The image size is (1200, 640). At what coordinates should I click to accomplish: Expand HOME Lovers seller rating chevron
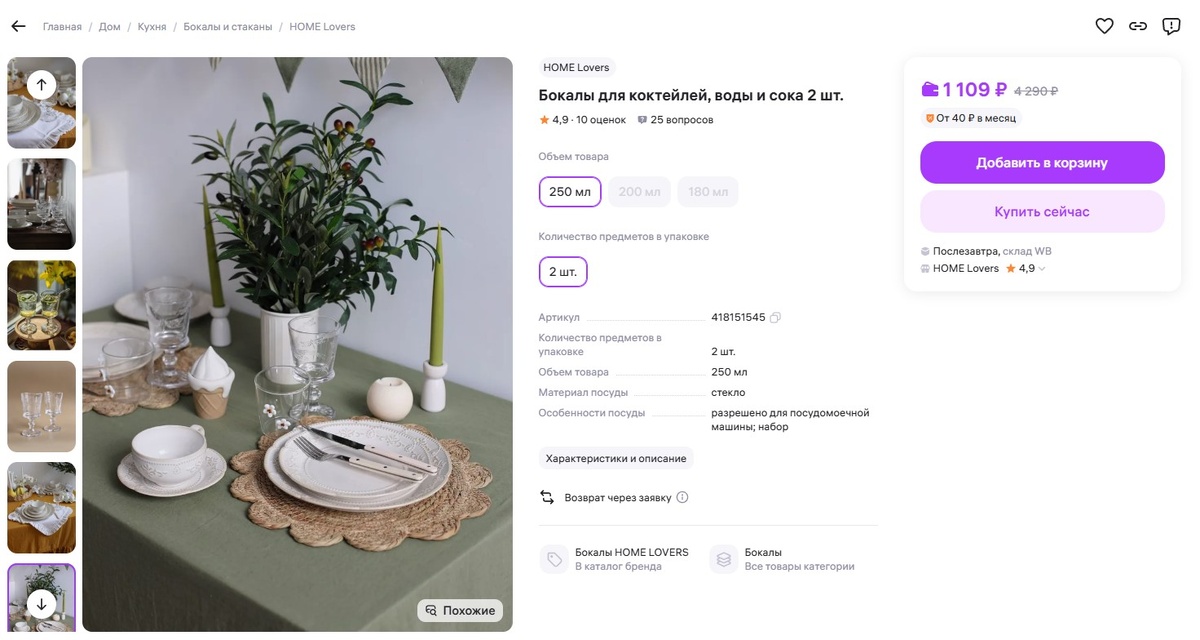pyautogui.click(x=1042, y=269)
